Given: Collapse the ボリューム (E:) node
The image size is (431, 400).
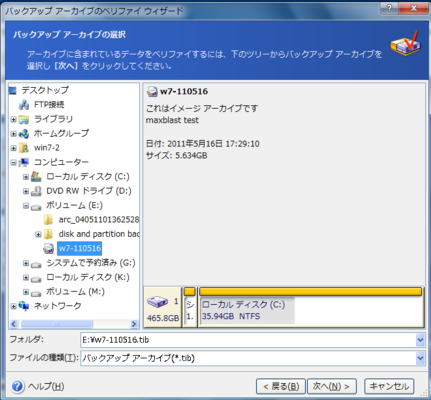Looking at the screenshot, I should pos(26,206).
